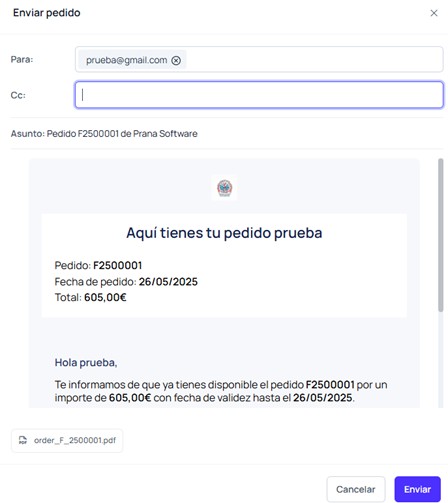Click the Asunto subject line text

click(x=104, y=134)
